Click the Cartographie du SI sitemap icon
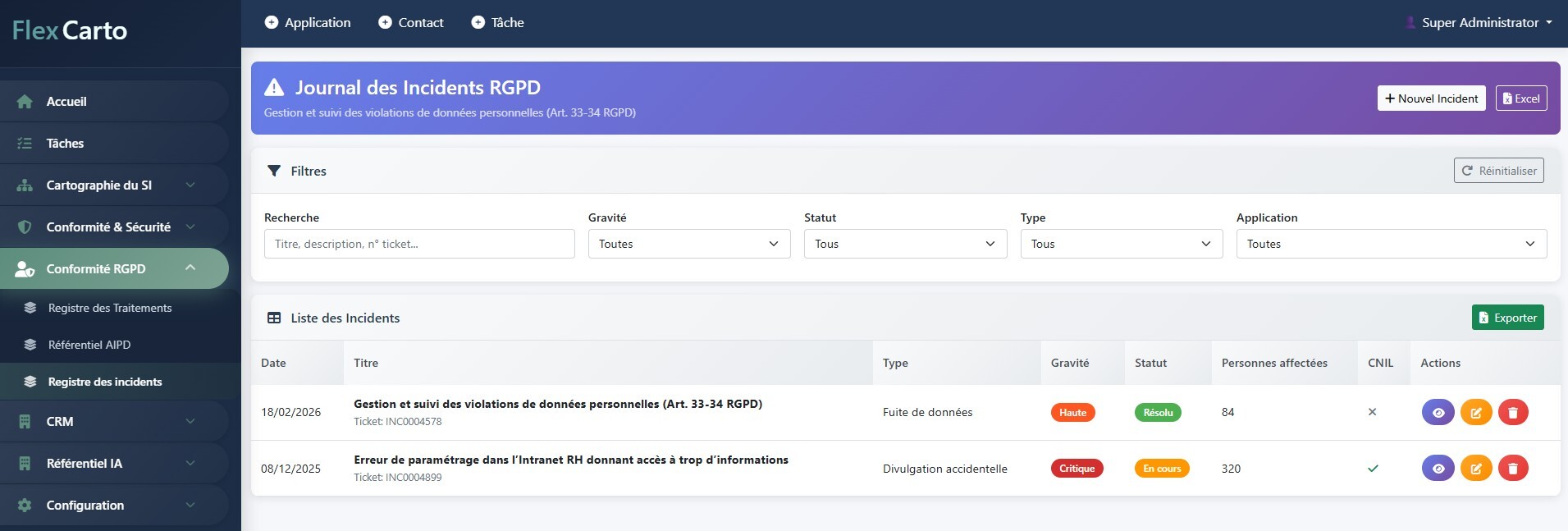 25,185
